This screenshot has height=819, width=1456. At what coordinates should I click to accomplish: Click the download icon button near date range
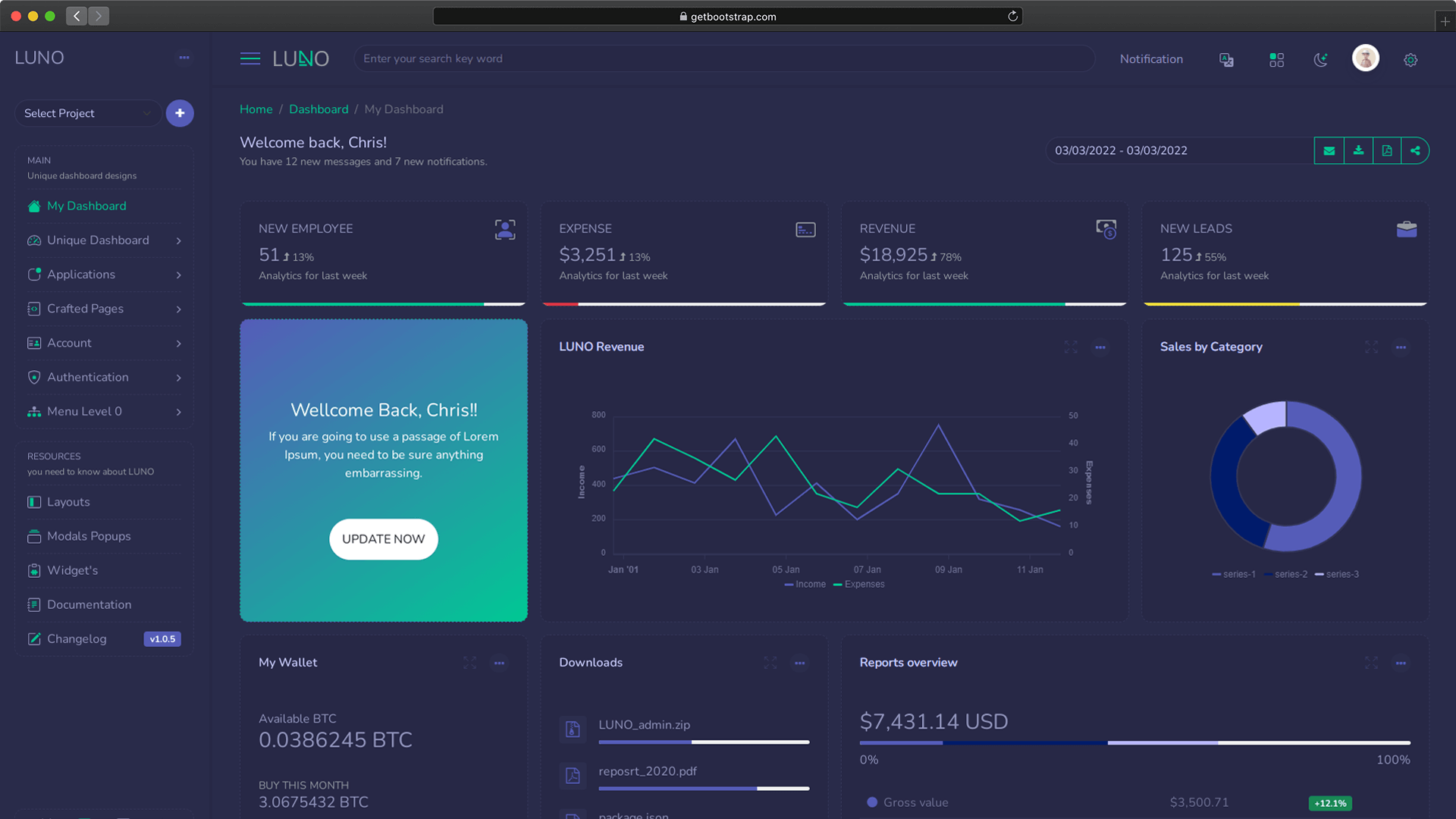pyautogui.click(x=1358, y=150)
